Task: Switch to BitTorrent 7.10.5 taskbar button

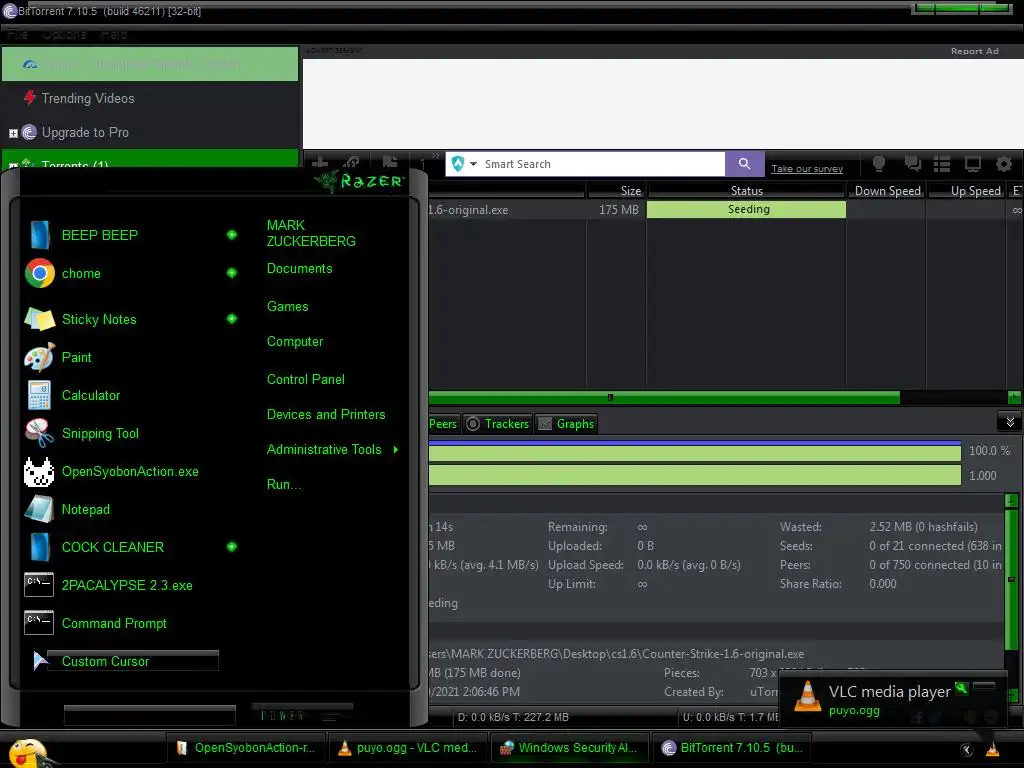Action: [x=732, y=748]
